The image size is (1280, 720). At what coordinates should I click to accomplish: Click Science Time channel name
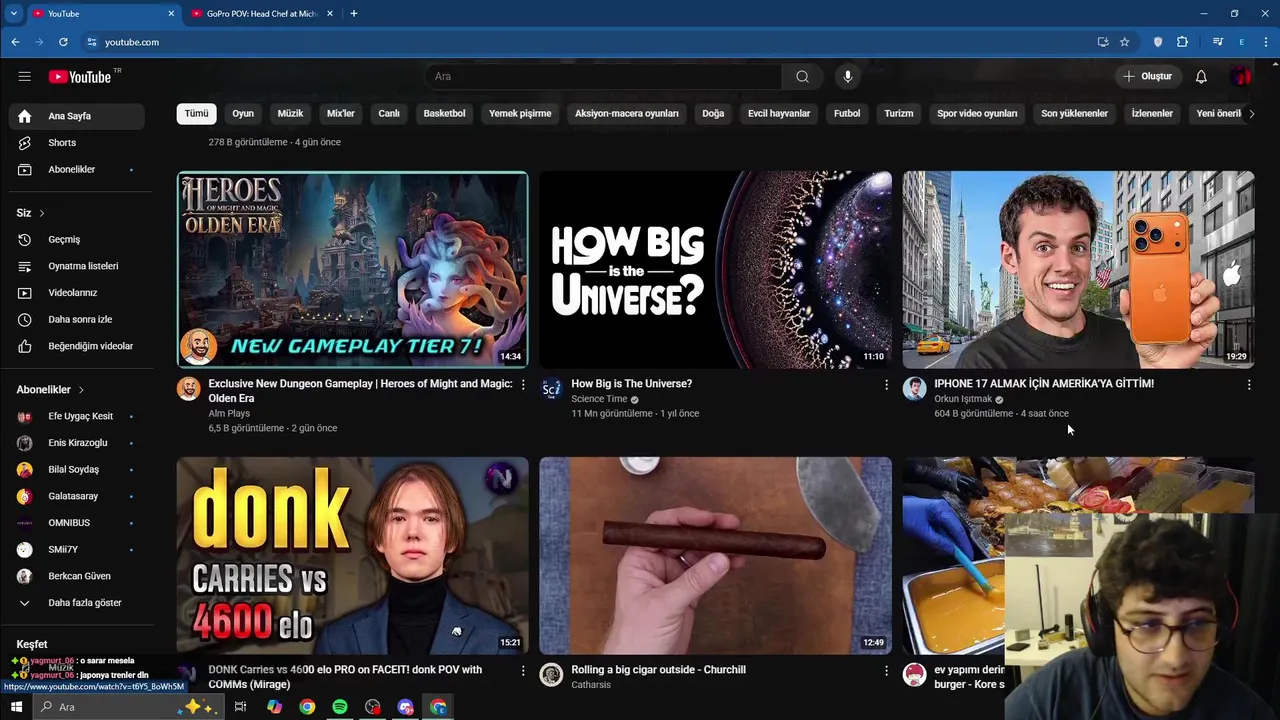(599, 399)
